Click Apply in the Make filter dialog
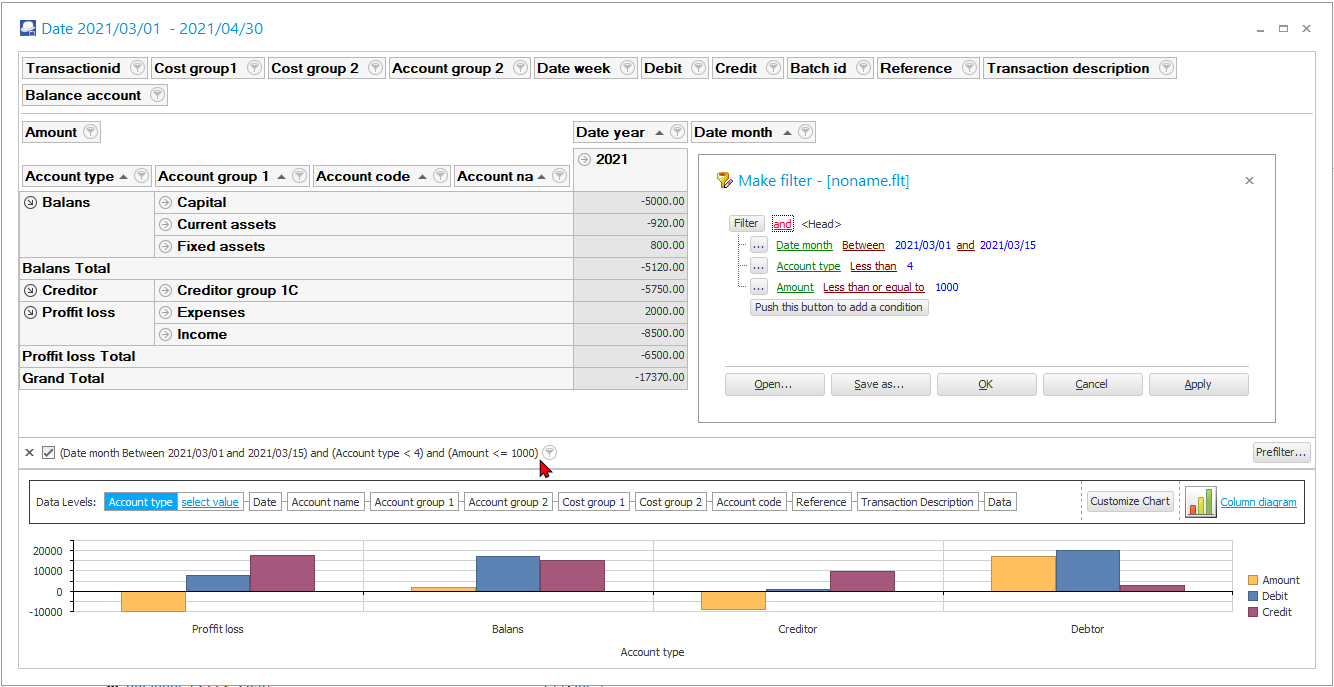 [x=1198, y=384]
